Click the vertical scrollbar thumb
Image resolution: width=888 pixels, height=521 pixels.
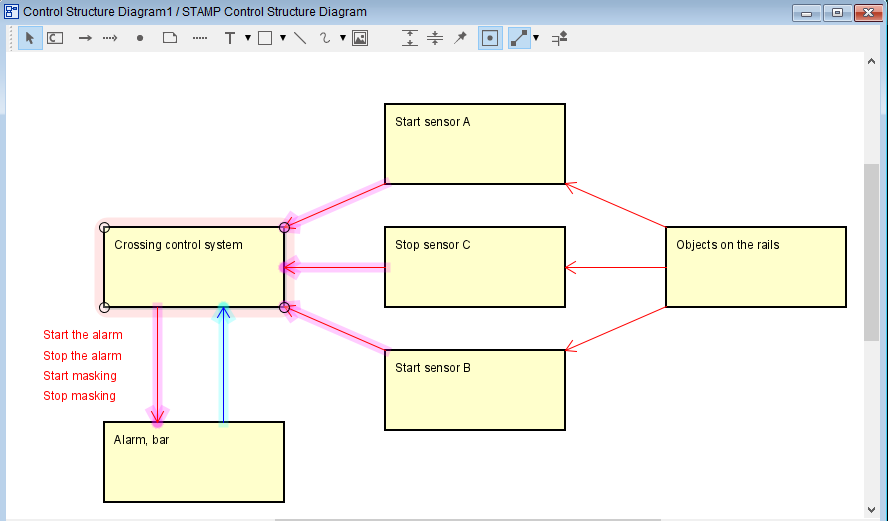coord(871,252)
